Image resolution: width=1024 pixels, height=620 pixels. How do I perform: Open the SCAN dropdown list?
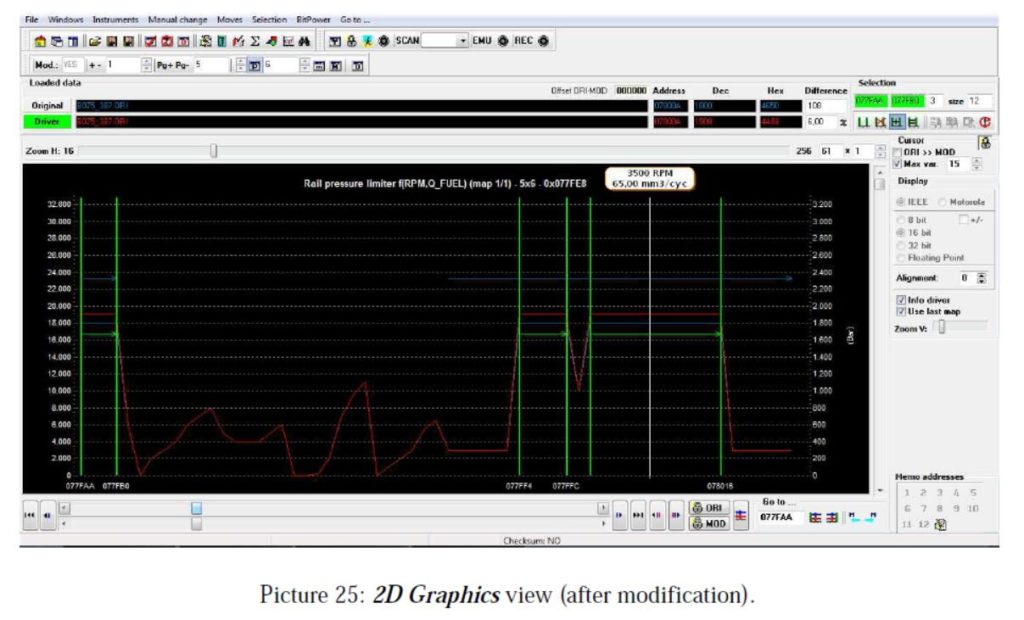pos(462,41)
